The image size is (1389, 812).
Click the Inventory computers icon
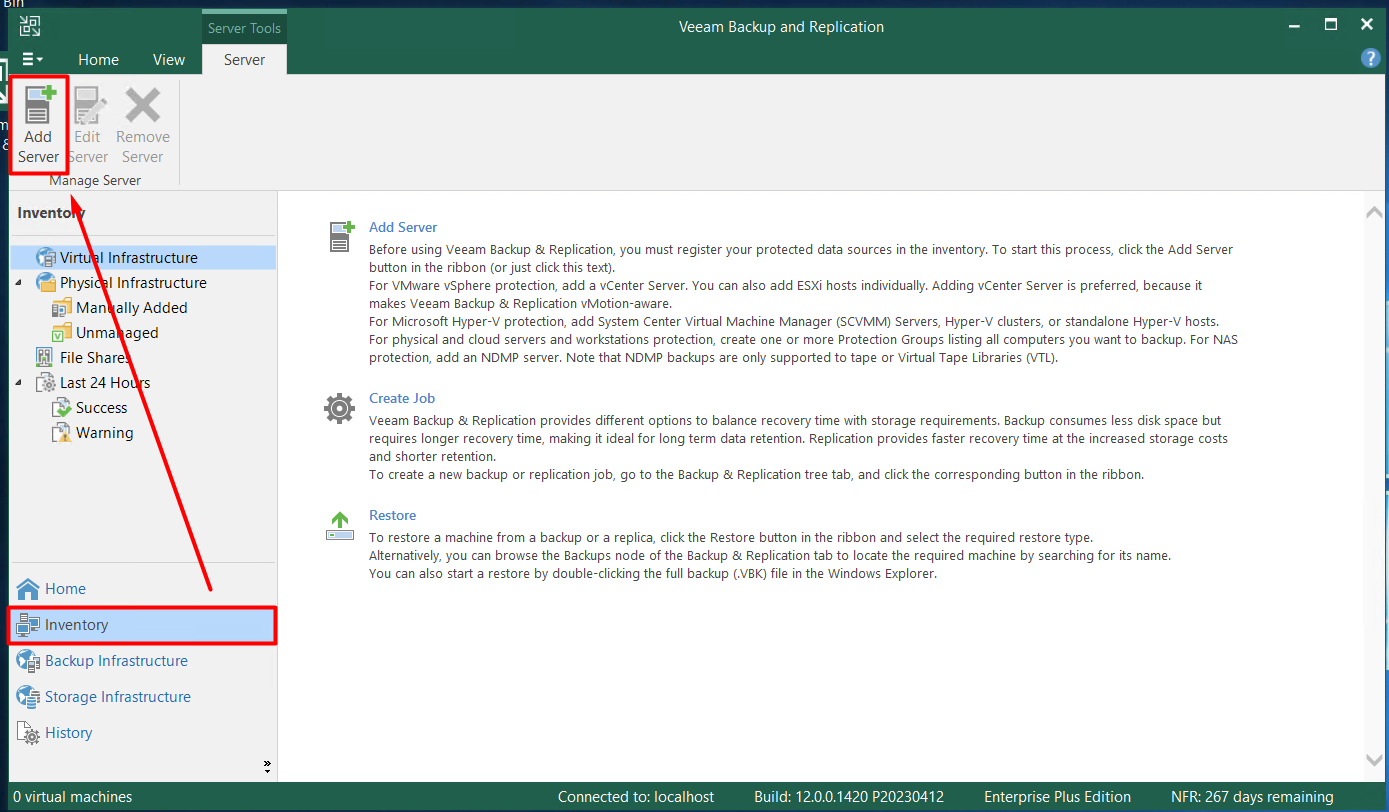[28, 625]
